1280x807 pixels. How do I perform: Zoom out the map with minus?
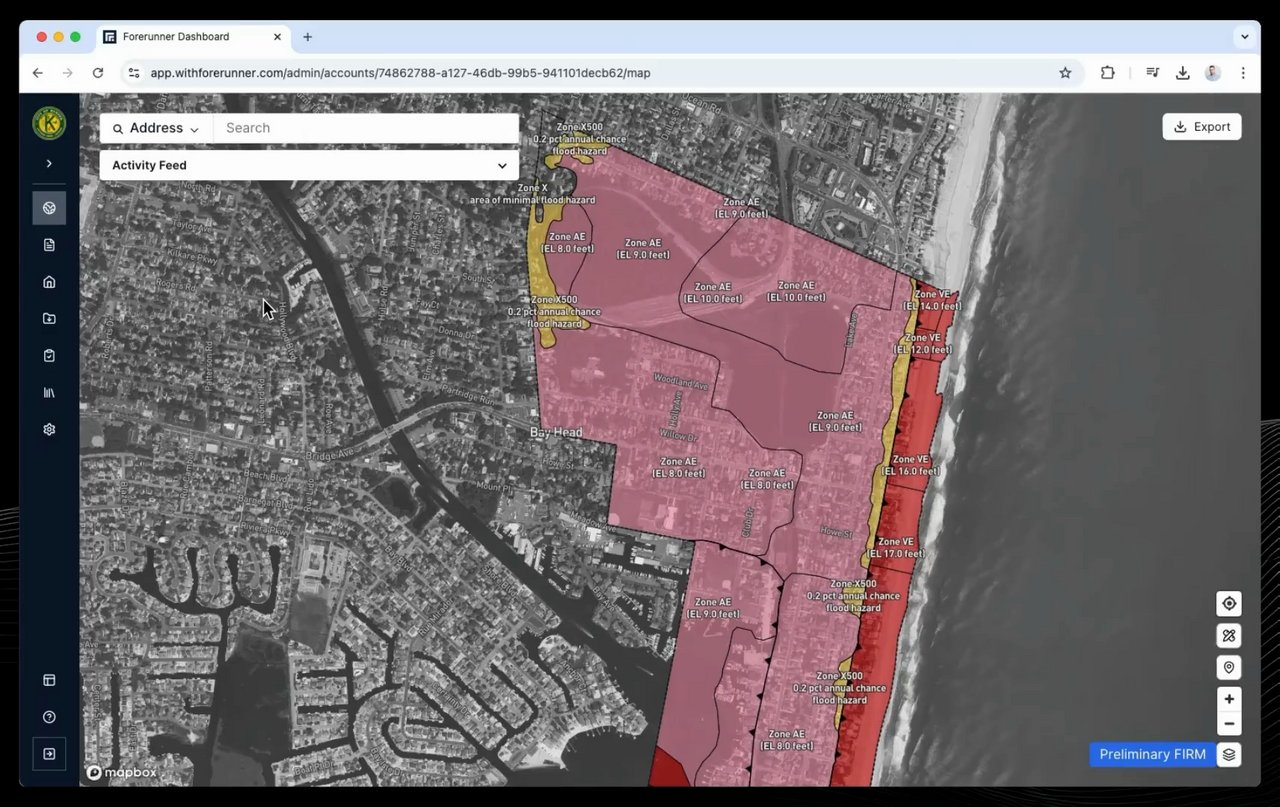[x=1229, y=724]
